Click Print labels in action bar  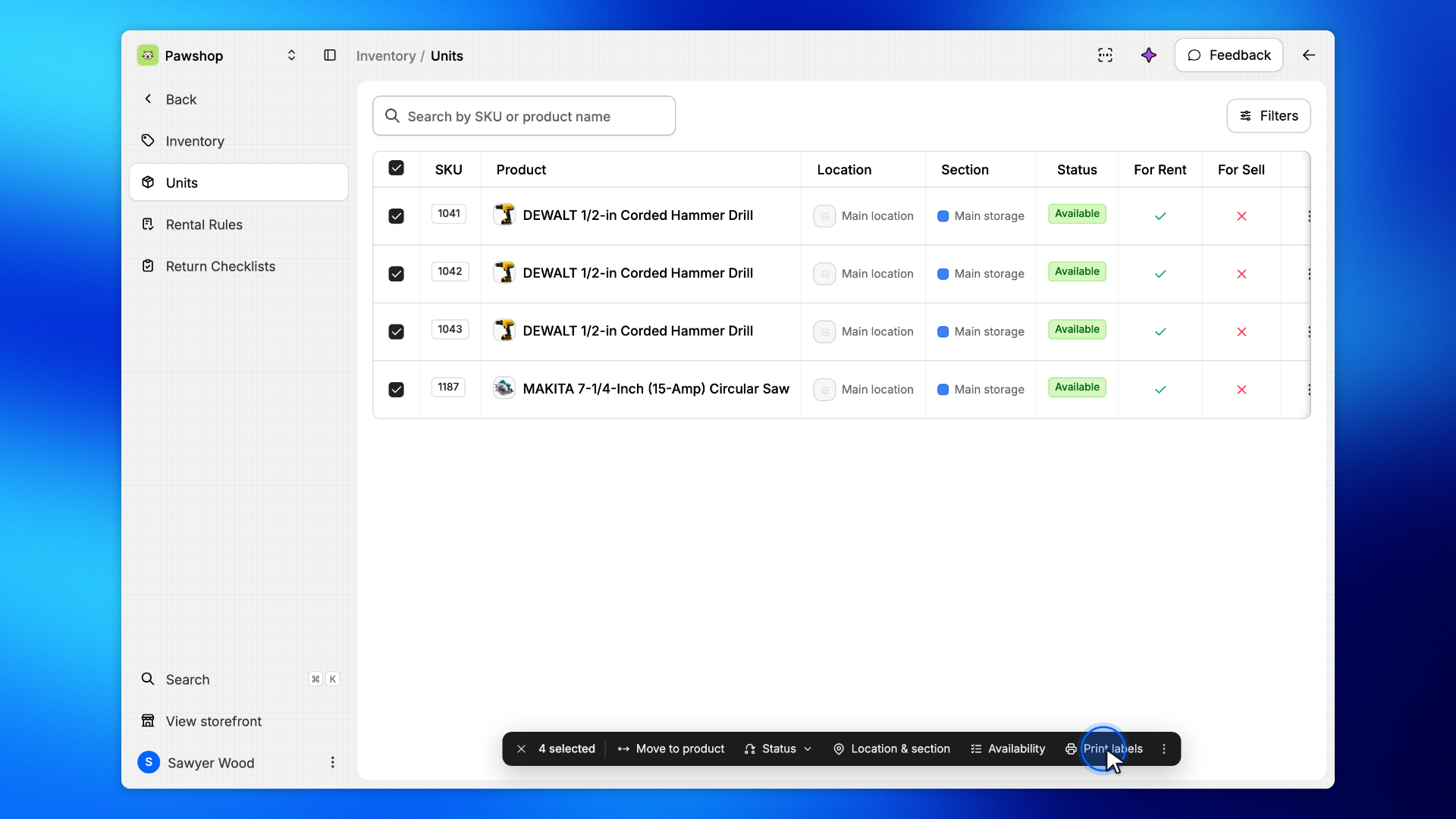coord(1104,748)
